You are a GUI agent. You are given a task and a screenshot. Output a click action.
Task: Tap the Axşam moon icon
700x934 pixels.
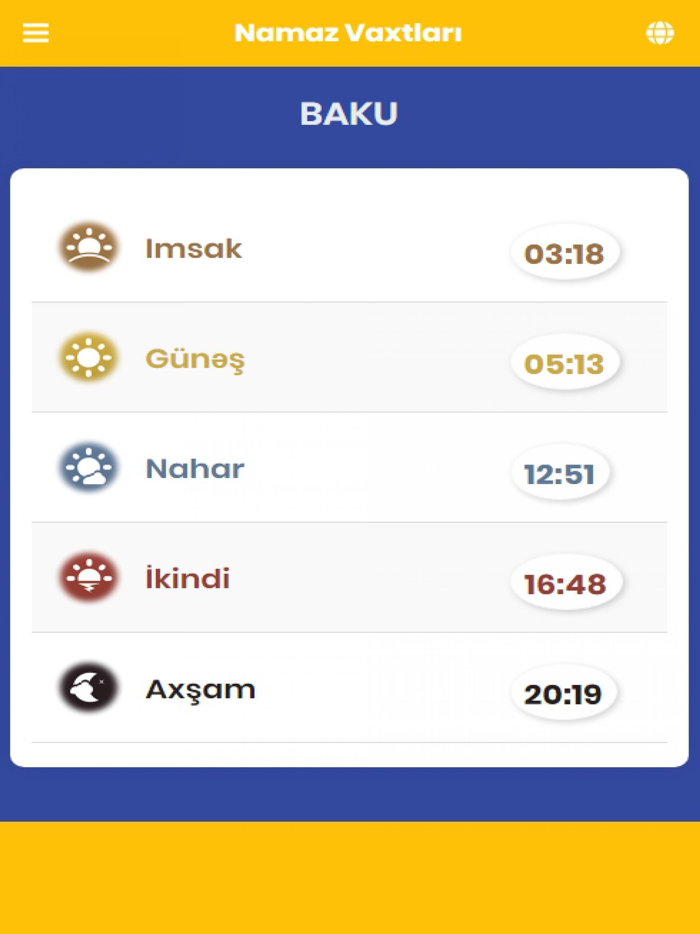pos(88,688)
